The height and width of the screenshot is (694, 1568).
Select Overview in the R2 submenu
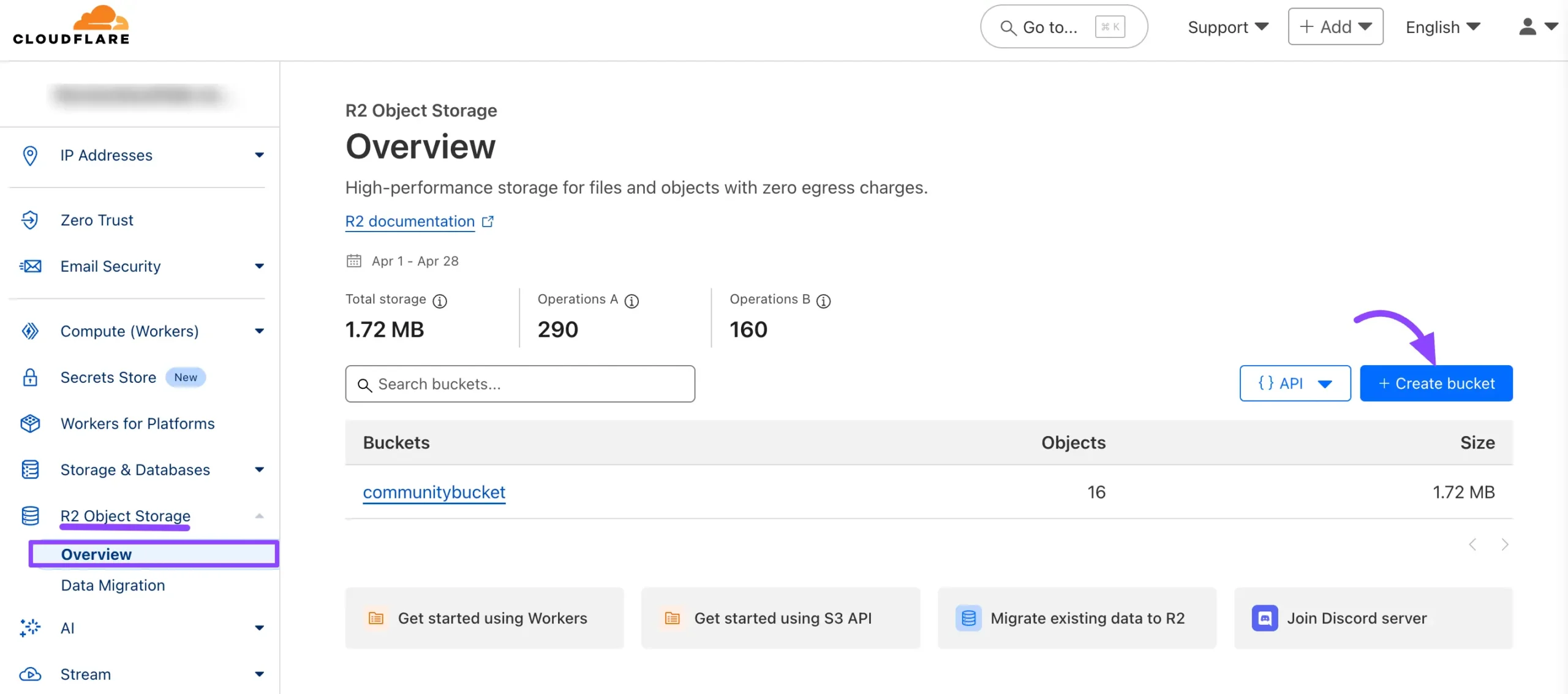[154, 554]
